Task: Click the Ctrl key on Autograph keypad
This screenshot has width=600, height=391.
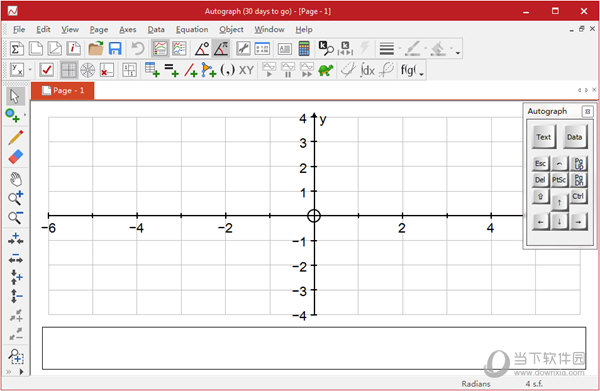Action: click(578, 196)
